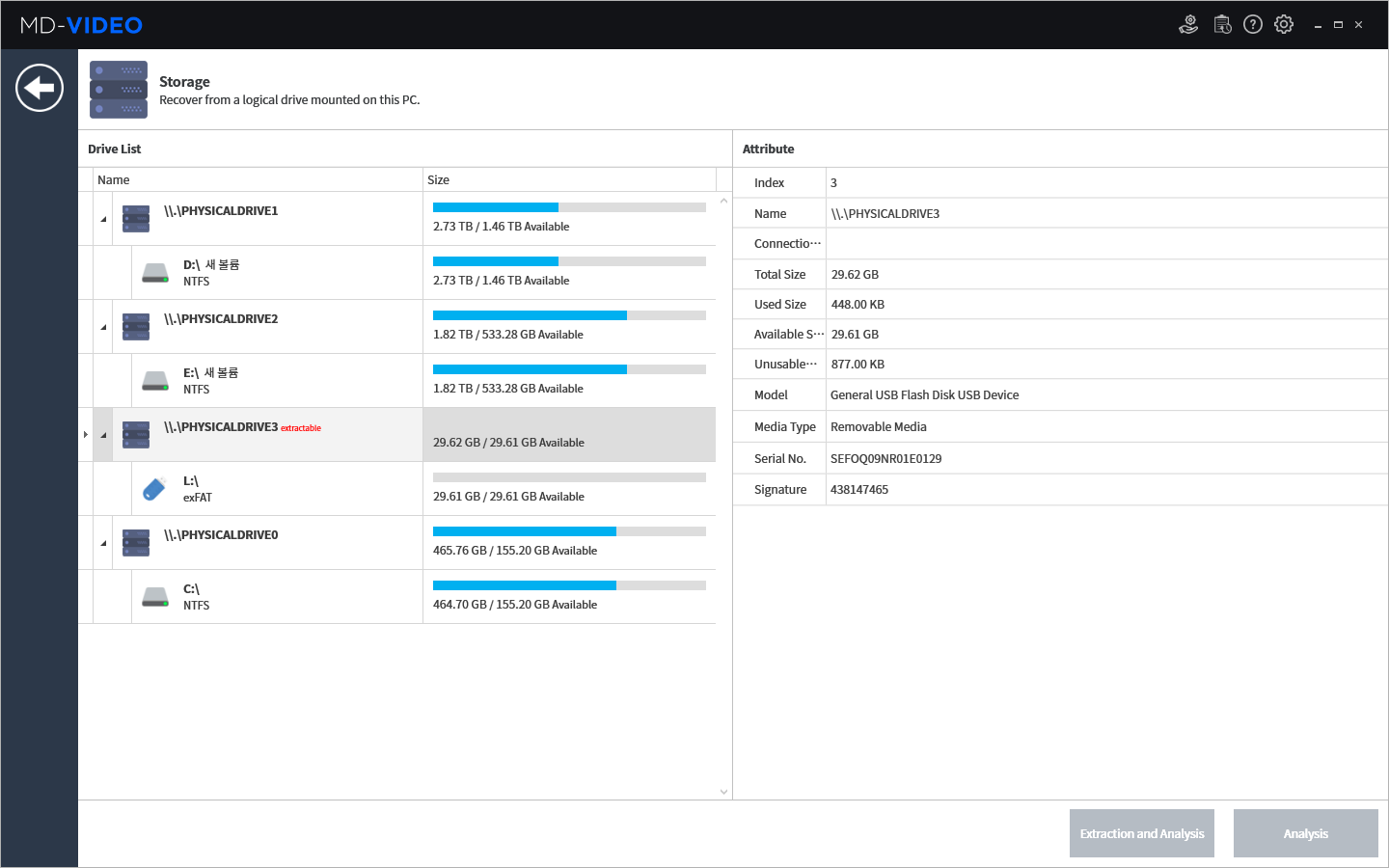Click the PHYSICALDRIVE2 usage bar

(x=569, y=315)
